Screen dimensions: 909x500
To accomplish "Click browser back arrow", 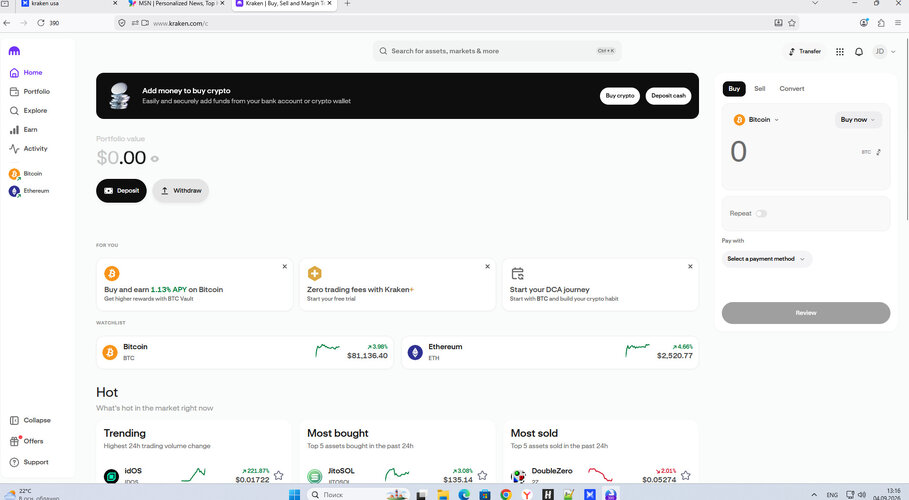I will click(7, 23).
